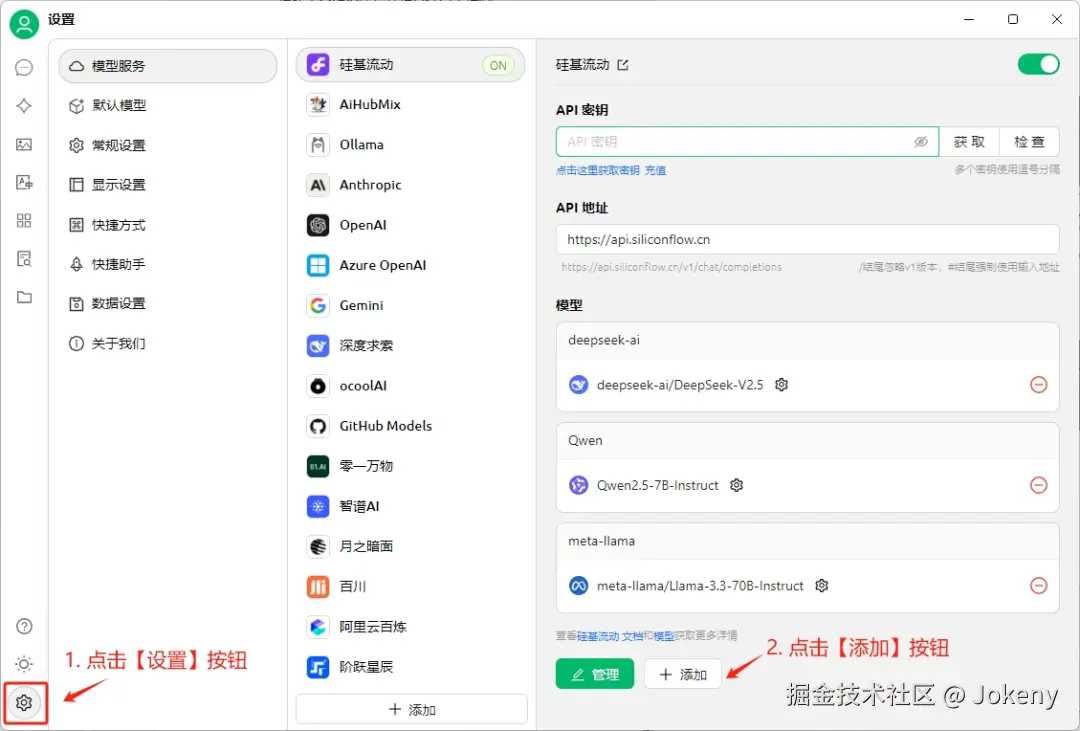Image resolution: width=1080 pixels, height=731 pixels.
Task: Select the GitHub Models provider
Action: click(x=411, y=426)
